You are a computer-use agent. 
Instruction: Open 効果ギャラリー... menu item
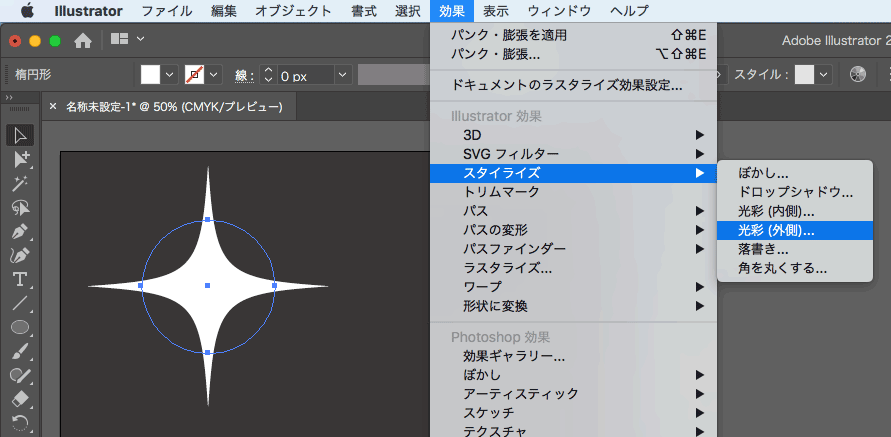point(573,356)
